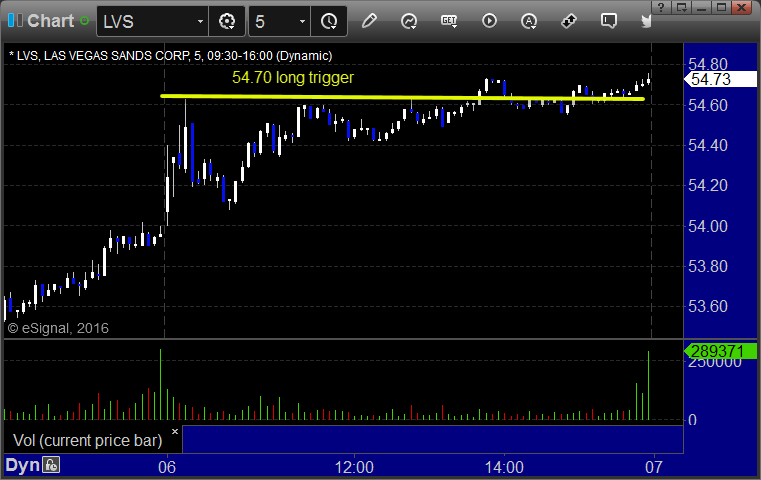Click the 54.60 price axis label
The height and width of the screenshot is (480, 761).
click(708, 105)
